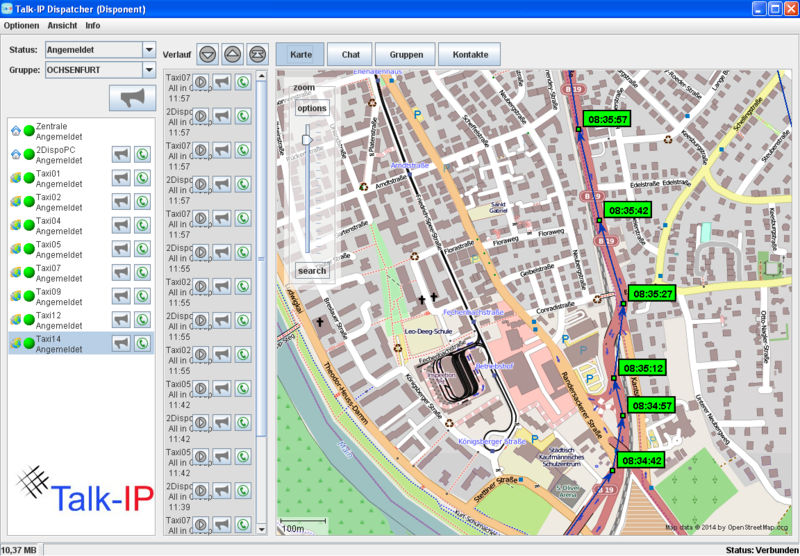The width and height of the screenshot is (800, 556).
Task: Call back from first Taxi05 history entry
Action: pos(243,388)
